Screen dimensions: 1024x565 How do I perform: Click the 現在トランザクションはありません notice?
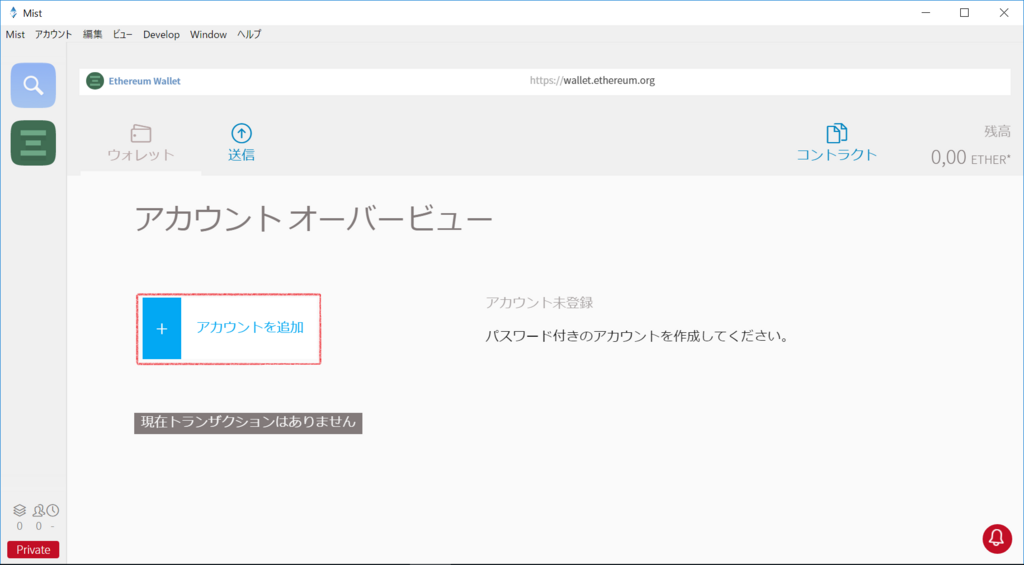click(248, 423)
